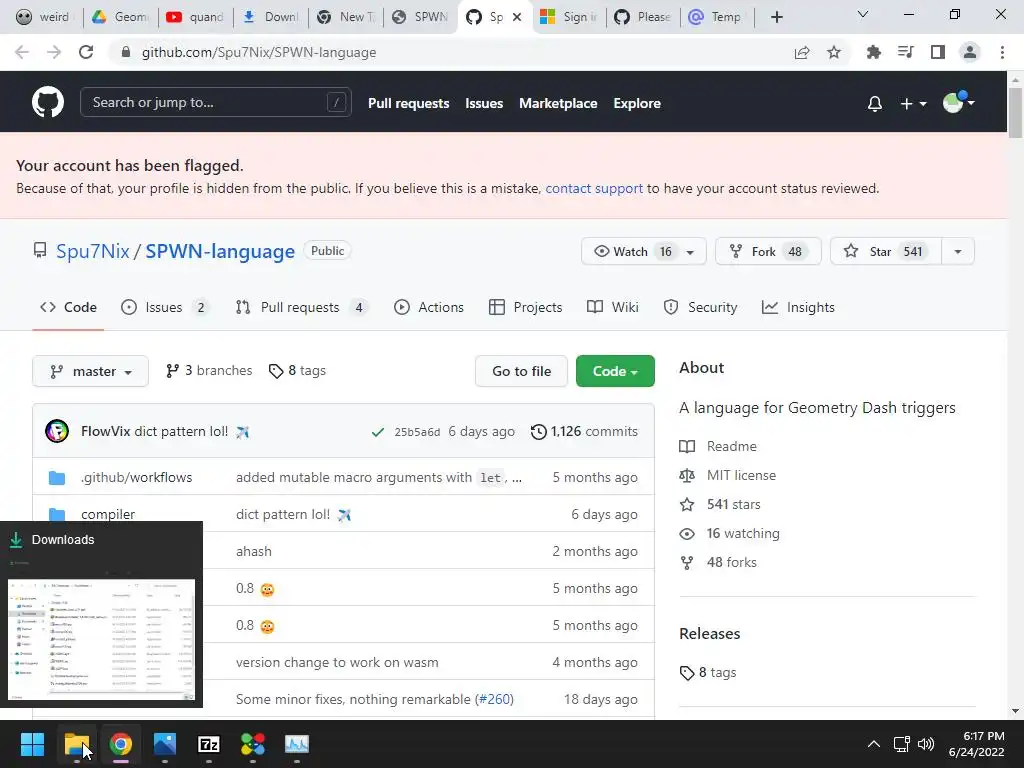Star the repository
Viewport: 1024px width, 768px height.
[886, 251]
